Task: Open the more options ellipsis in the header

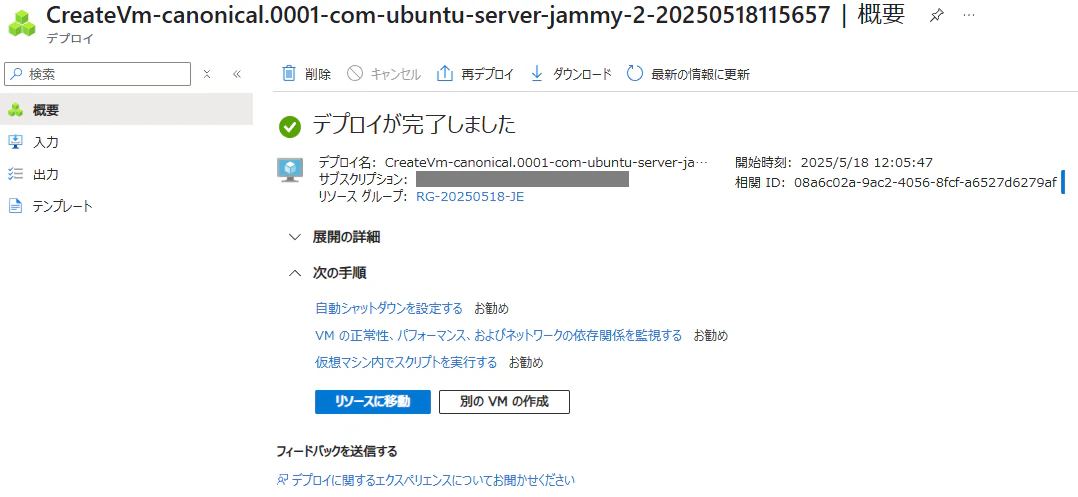Action: [969, 15]
